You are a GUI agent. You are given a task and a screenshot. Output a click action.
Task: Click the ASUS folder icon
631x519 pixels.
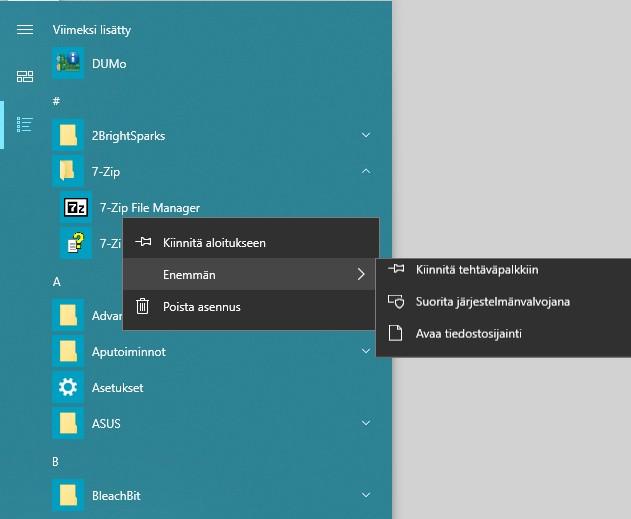click(68, 423)
